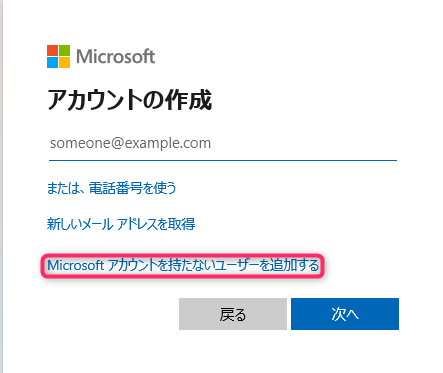Click the blue square of Microsoft logo
Image resolution: width=443 pixels, height=373 pixels.
coord(52,62)
